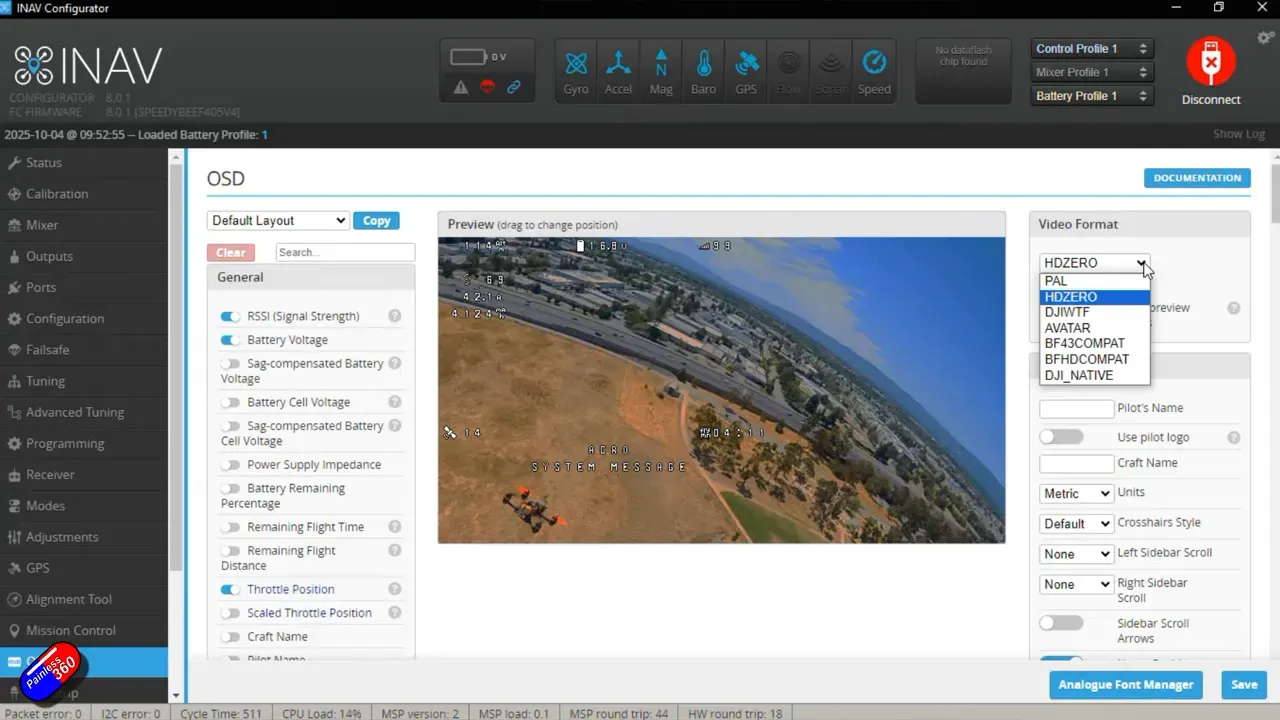Screen dimensions: 1280x720
Task: Open the Documentation button
Action: click(1197, 178)
